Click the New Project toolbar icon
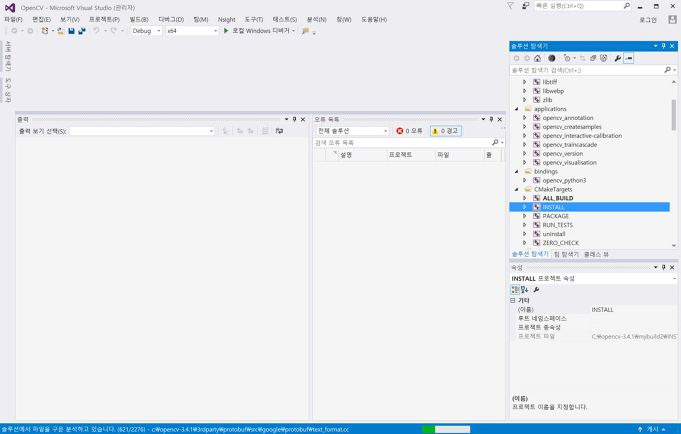 [45, 31]
